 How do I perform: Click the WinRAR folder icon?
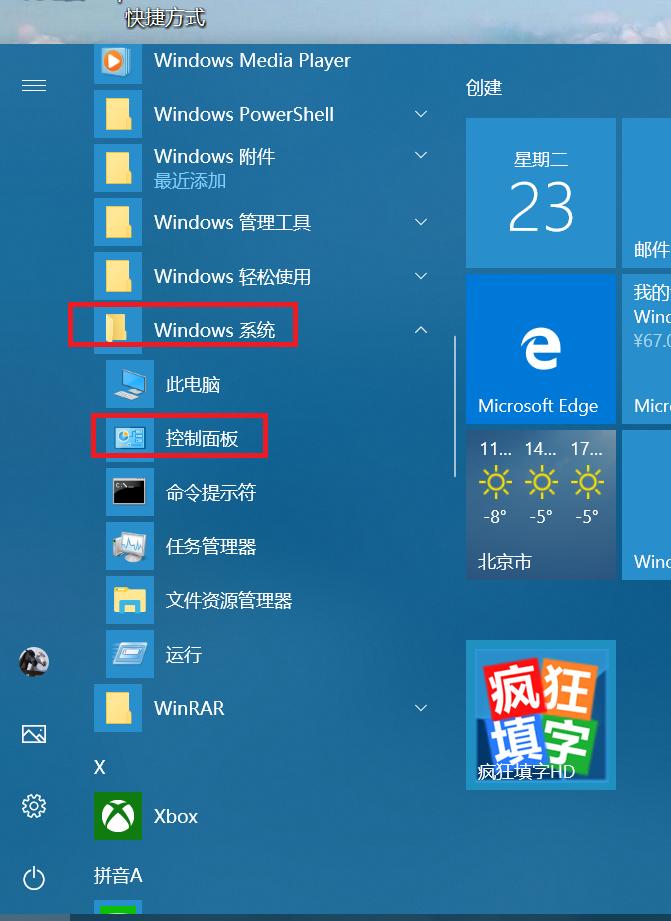118,708
